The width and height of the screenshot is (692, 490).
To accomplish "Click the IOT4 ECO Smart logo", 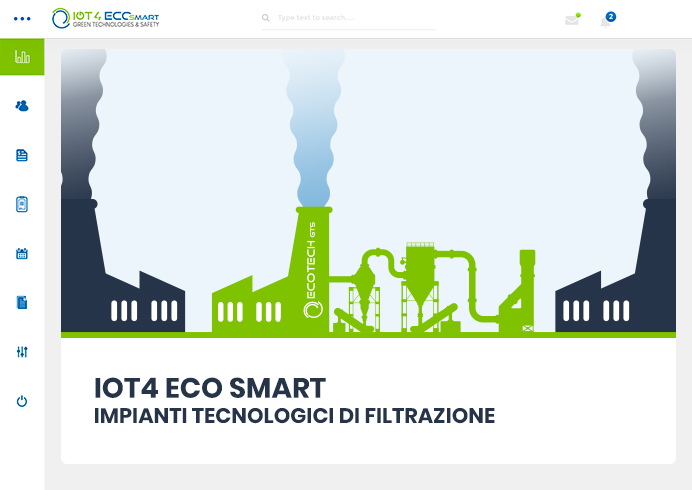I will [x=105, y=18].
